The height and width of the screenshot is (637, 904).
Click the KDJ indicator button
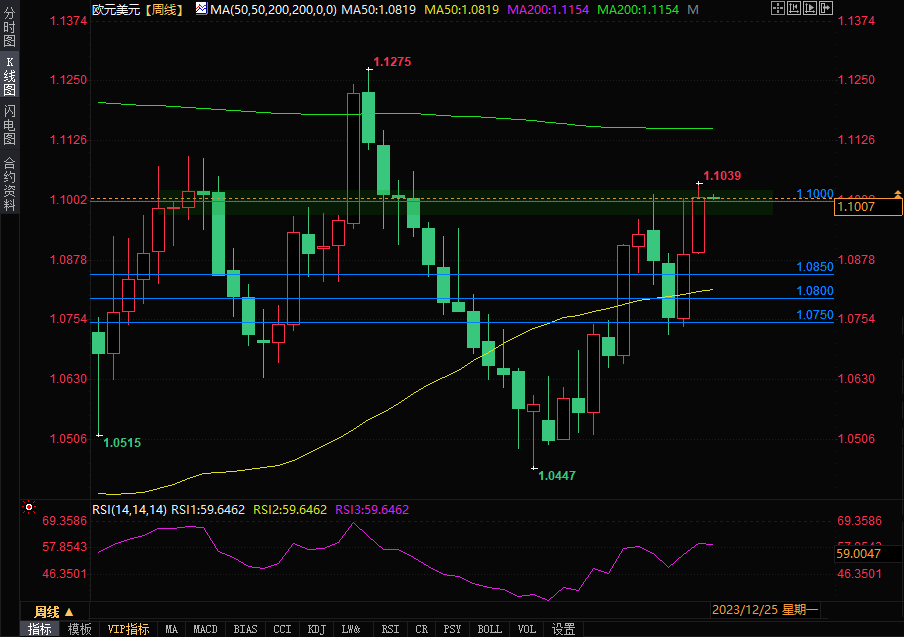317,629
